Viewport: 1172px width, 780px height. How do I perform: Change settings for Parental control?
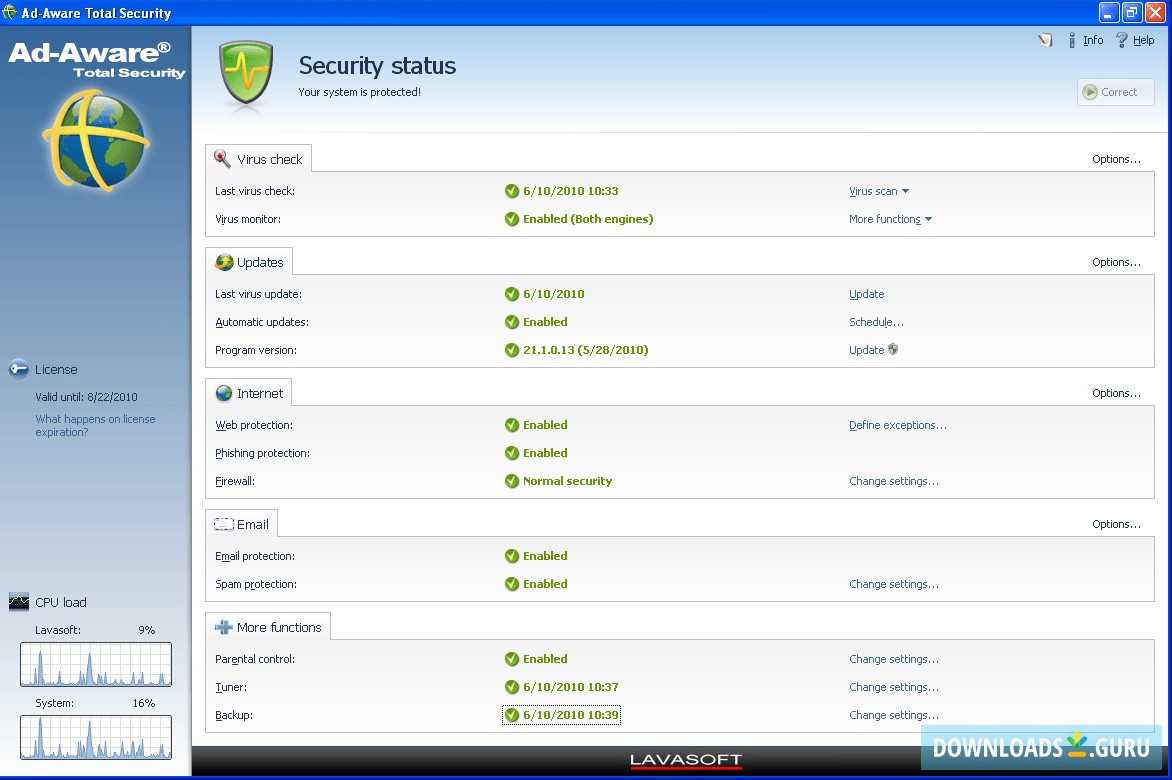point(894,659)
